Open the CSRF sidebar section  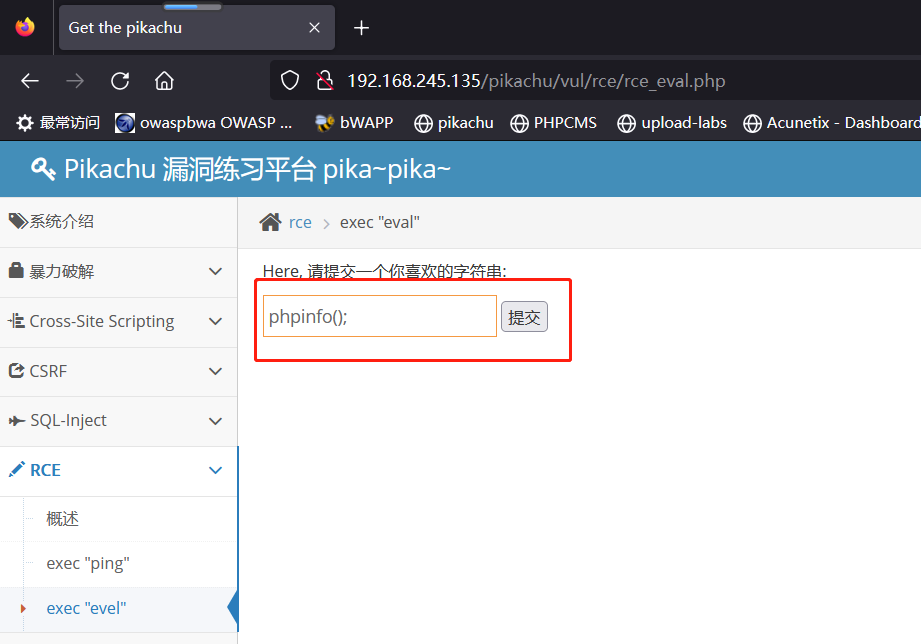pos(118,371)
